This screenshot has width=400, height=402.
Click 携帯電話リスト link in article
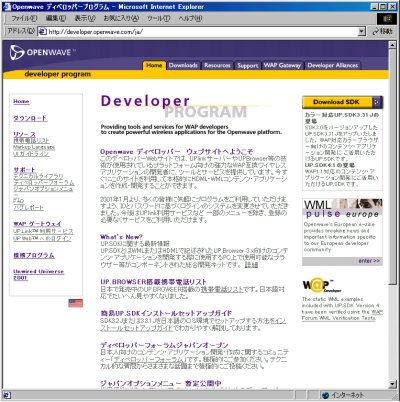click(223, 289)
